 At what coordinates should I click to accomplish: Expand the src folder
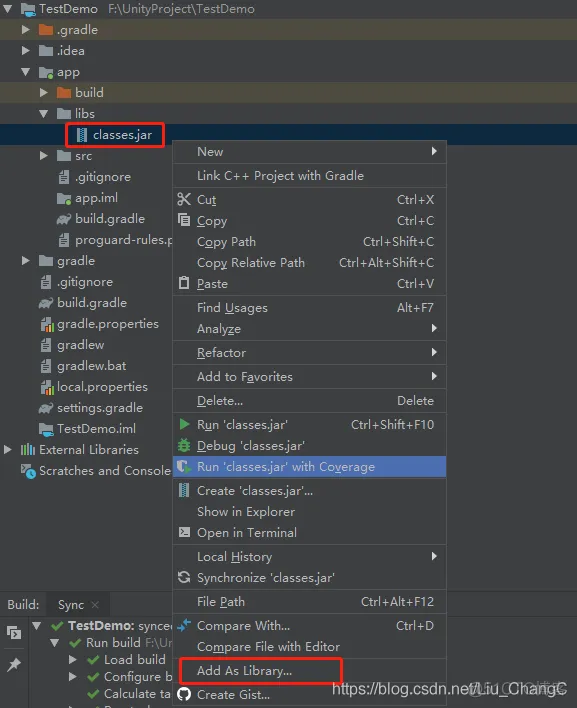pyautogui.click(x=44, y=156)
